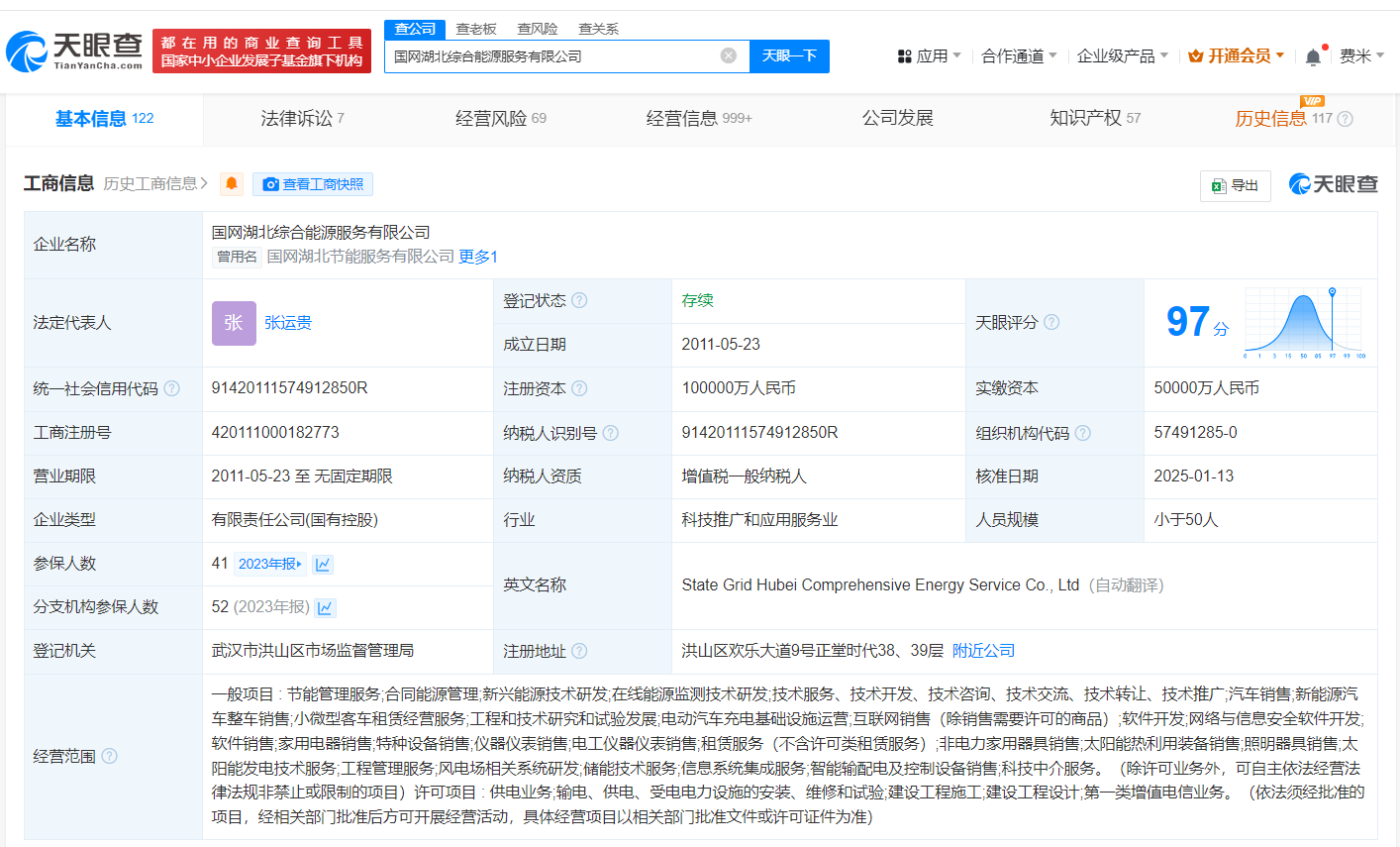The height and width of the screenshot is (847, 1400).
Task: Click the notification bell icon in header
Action: pos(1313,56)
